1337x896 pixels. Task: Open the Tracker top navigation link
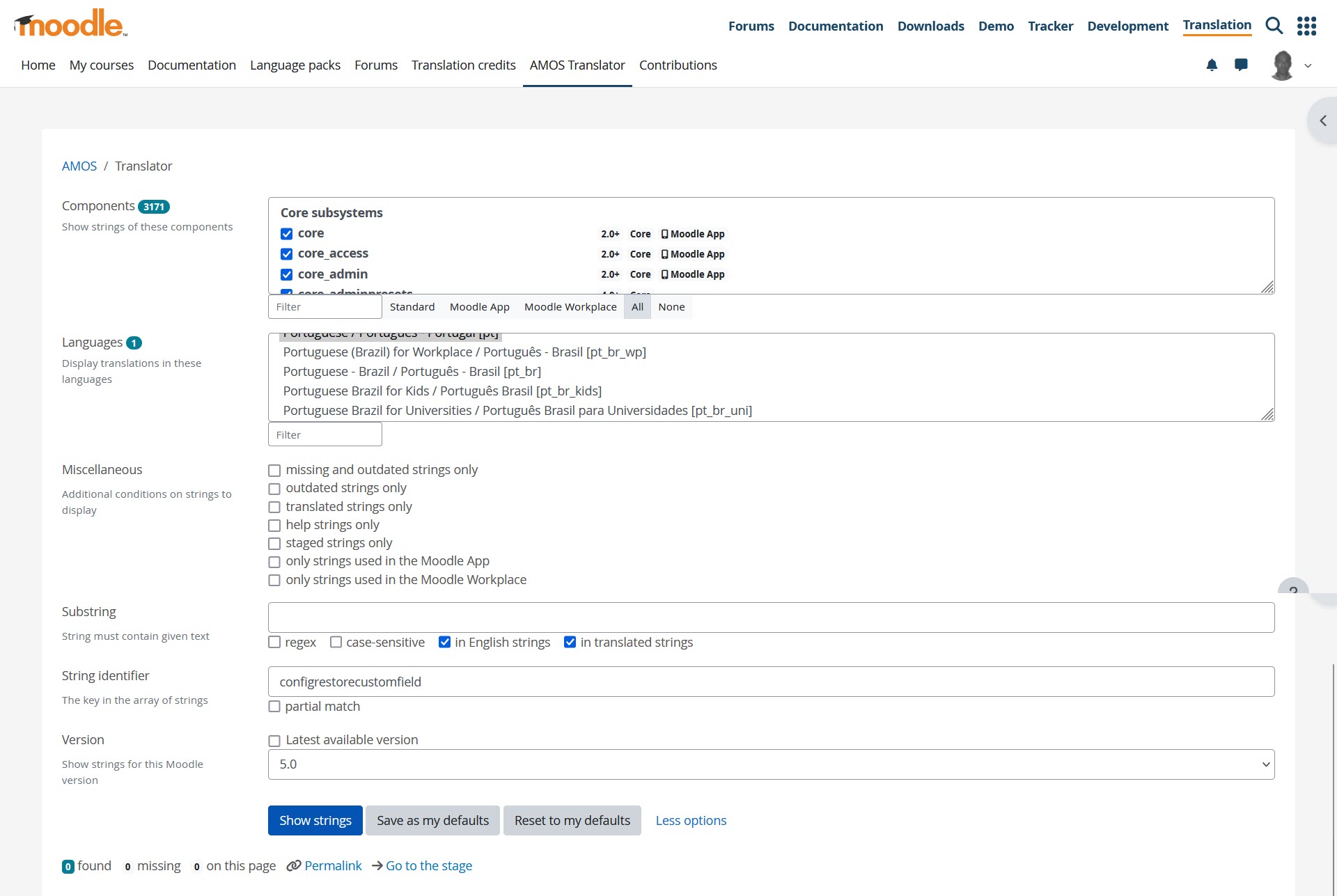coord(1050,26)
